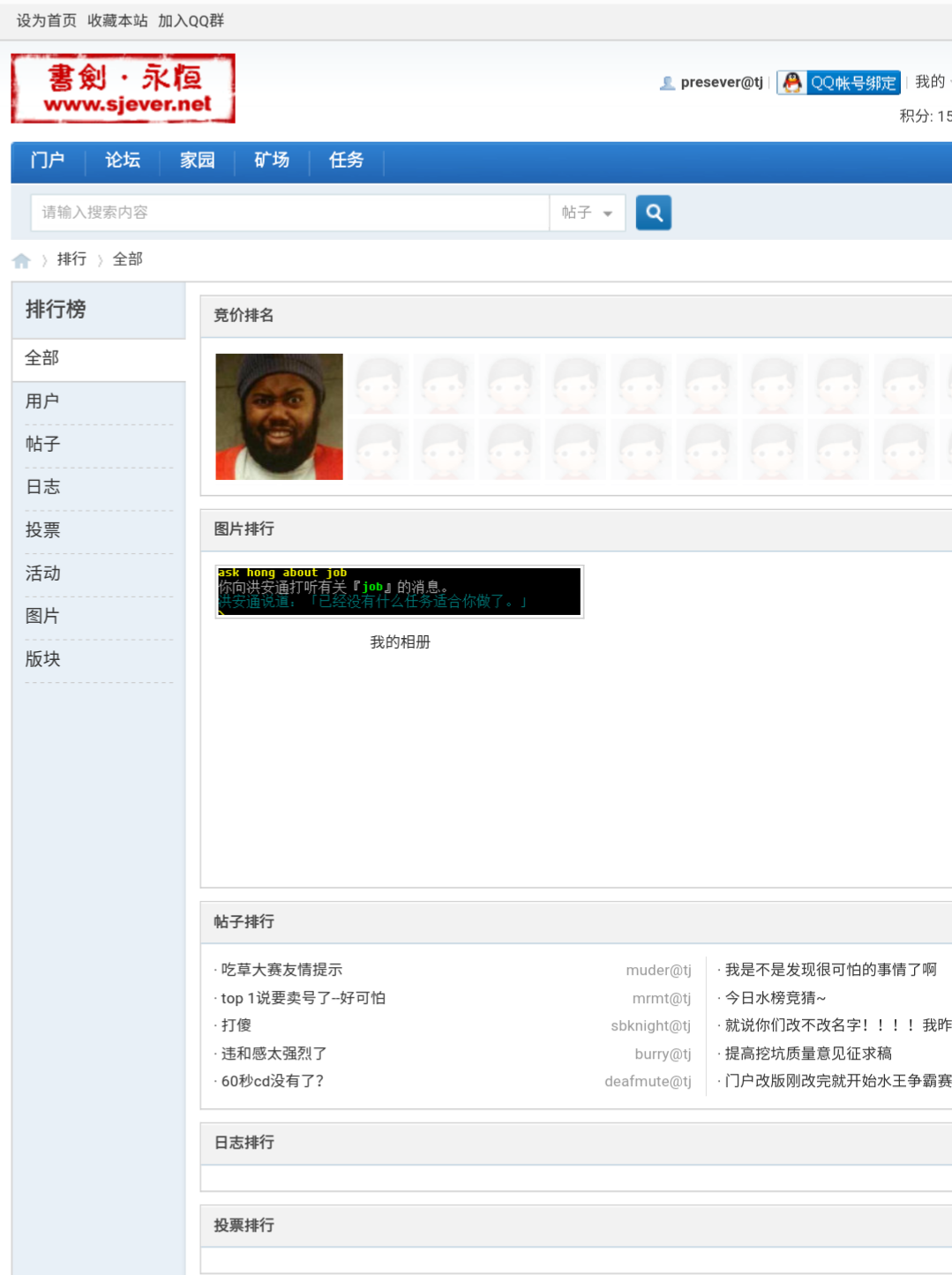Screen dimensions: 952x1275
Task: Open the ask hong about job picture
Action: [x=400, y=591]
